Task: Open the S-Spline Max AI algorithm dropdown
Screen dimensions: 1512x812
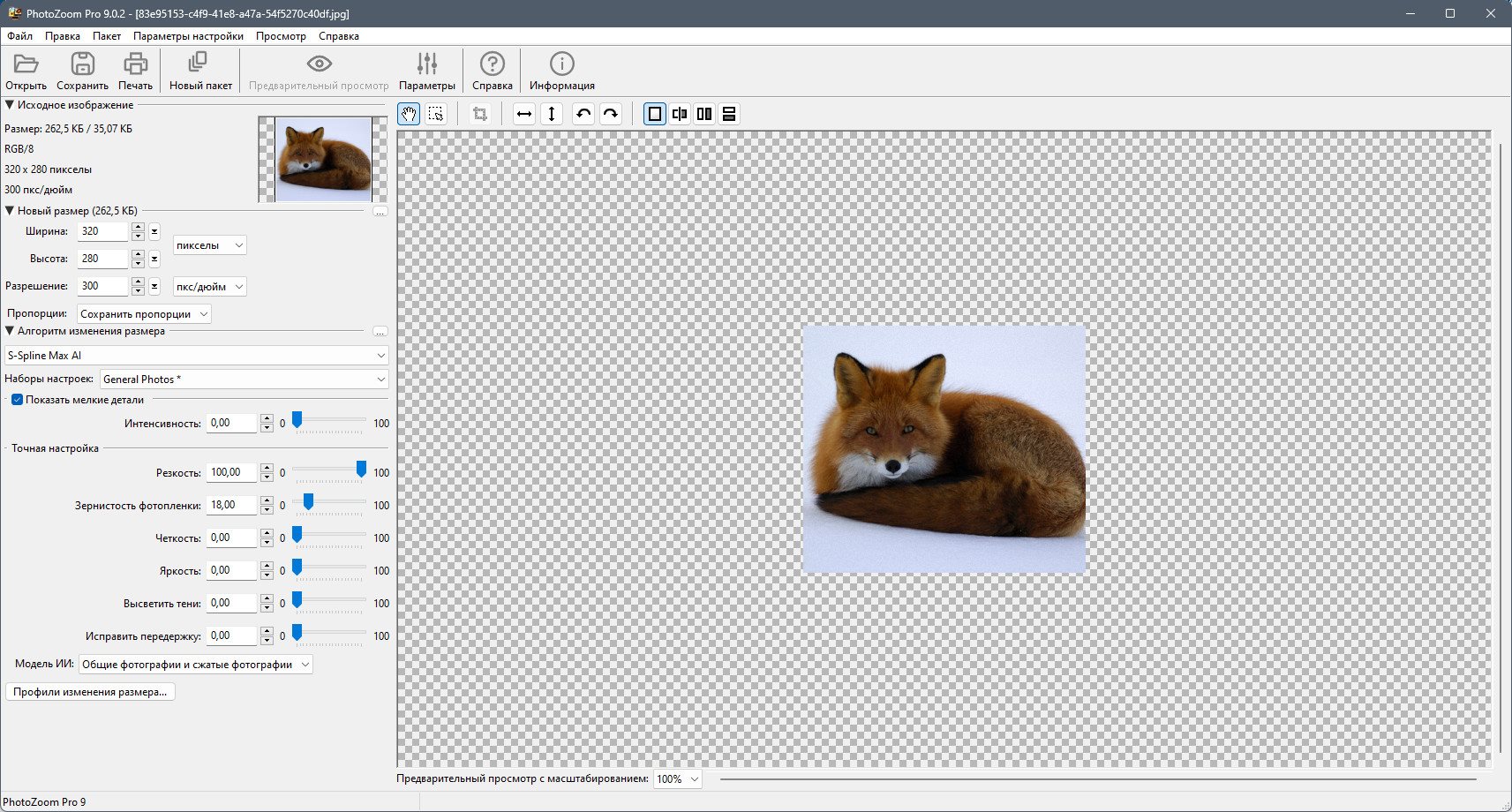Action: coord(196,356)
